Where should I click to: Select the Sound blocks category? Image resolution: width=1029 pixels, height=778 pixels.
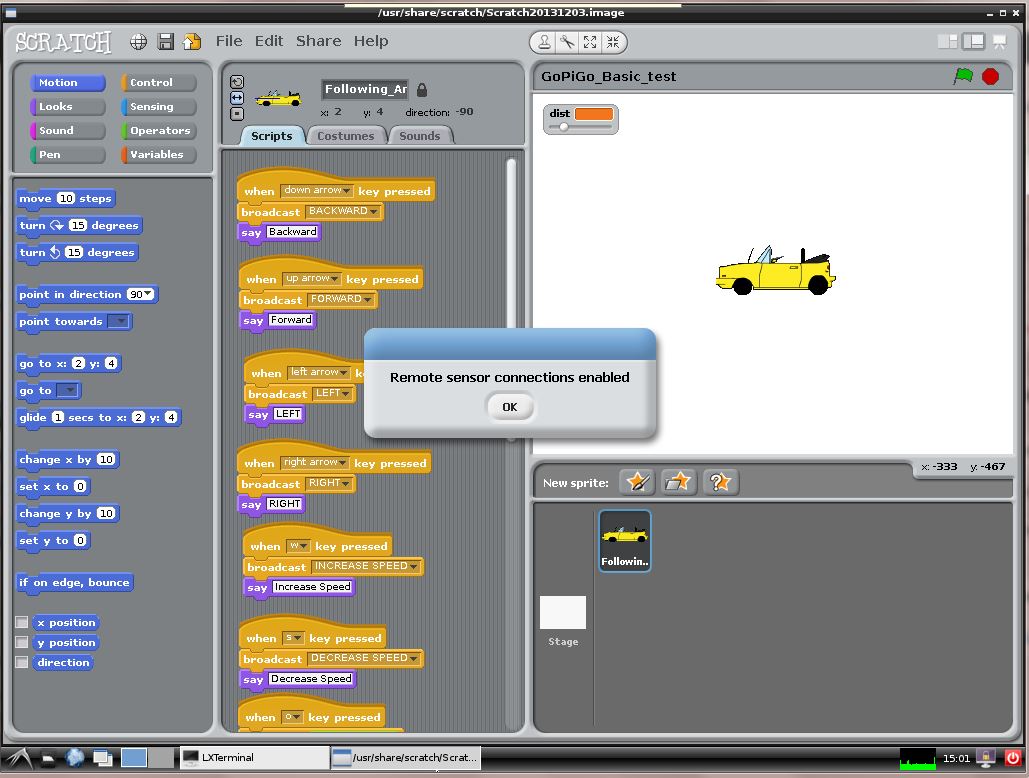tap(67, 131)
